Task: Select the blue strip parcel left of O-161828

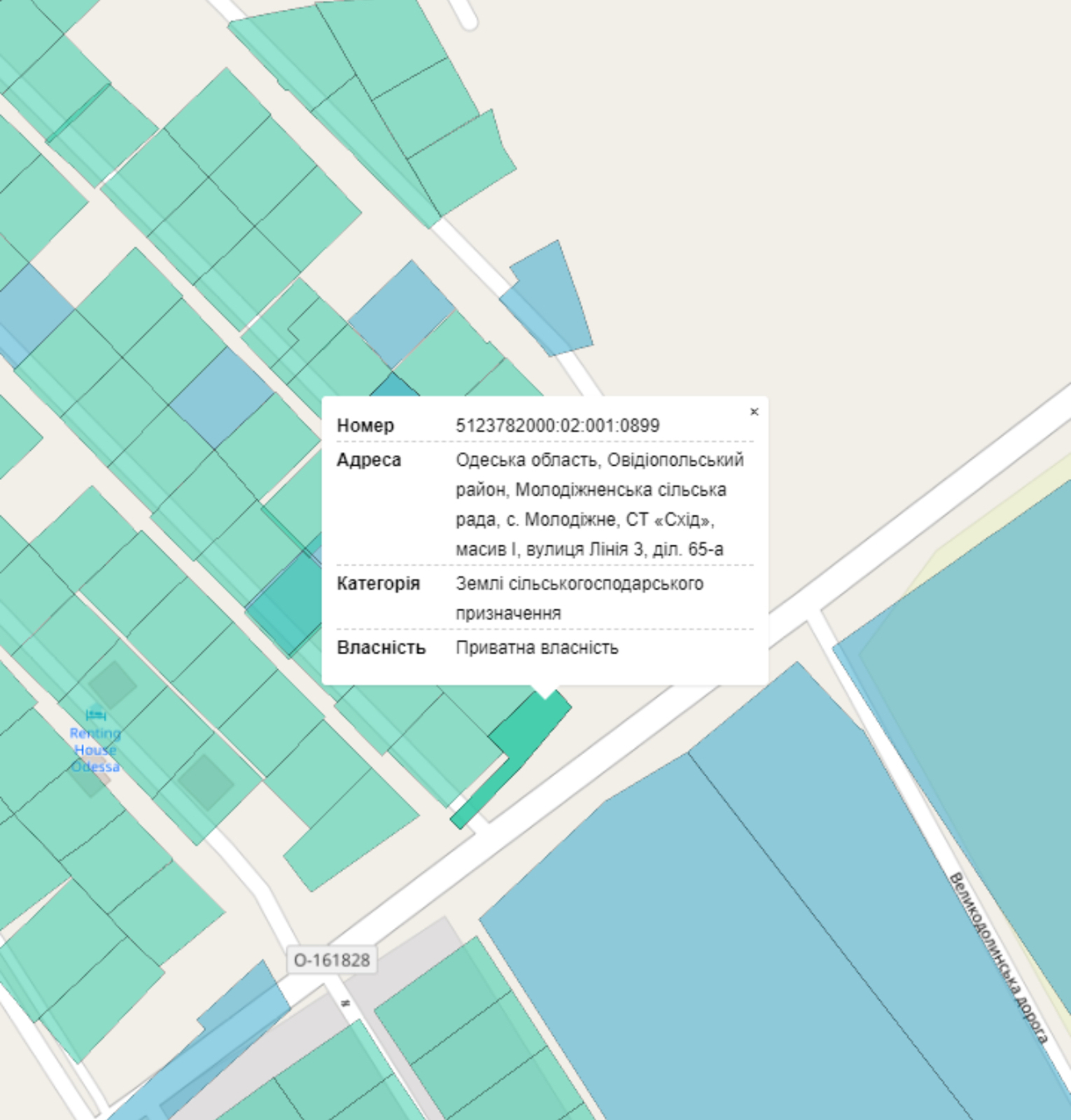Action: (x=238, y=1008)
